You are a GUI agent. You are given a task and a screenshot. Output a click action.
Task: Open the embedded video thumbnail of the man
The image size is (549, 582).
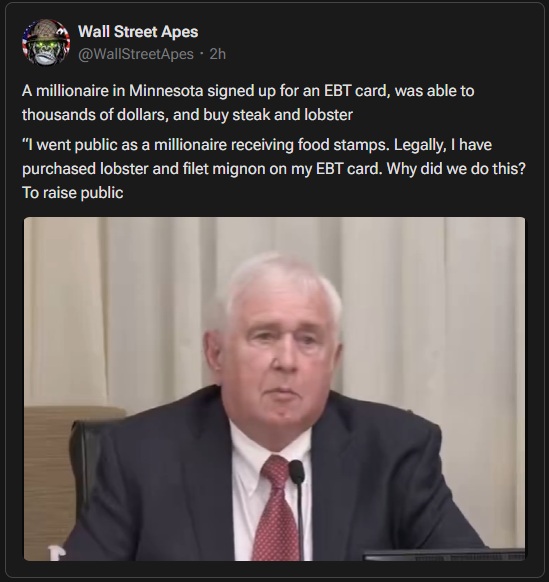click(274, 389)
